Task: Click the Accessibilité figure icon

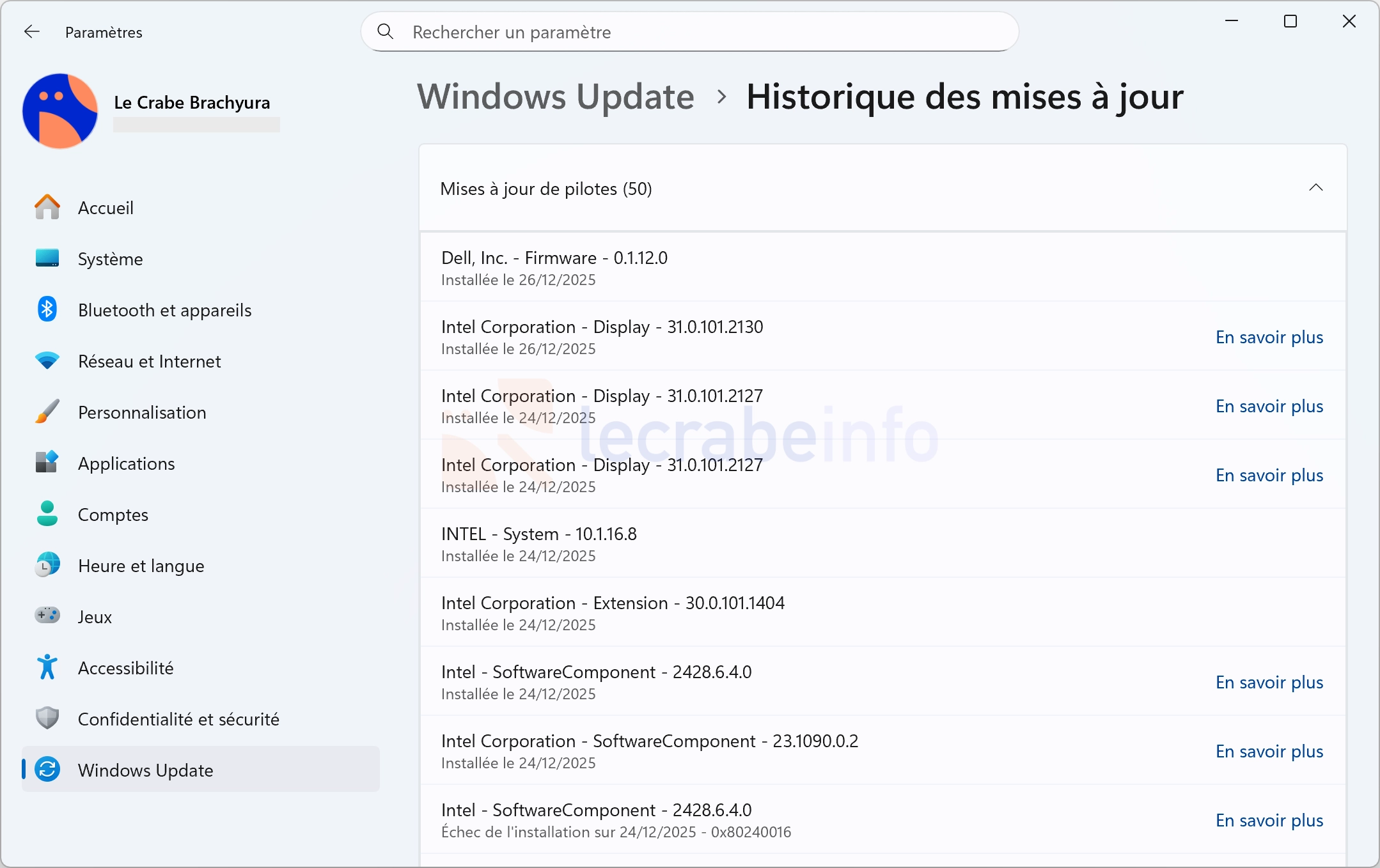Action: click(x=47, y=667)
